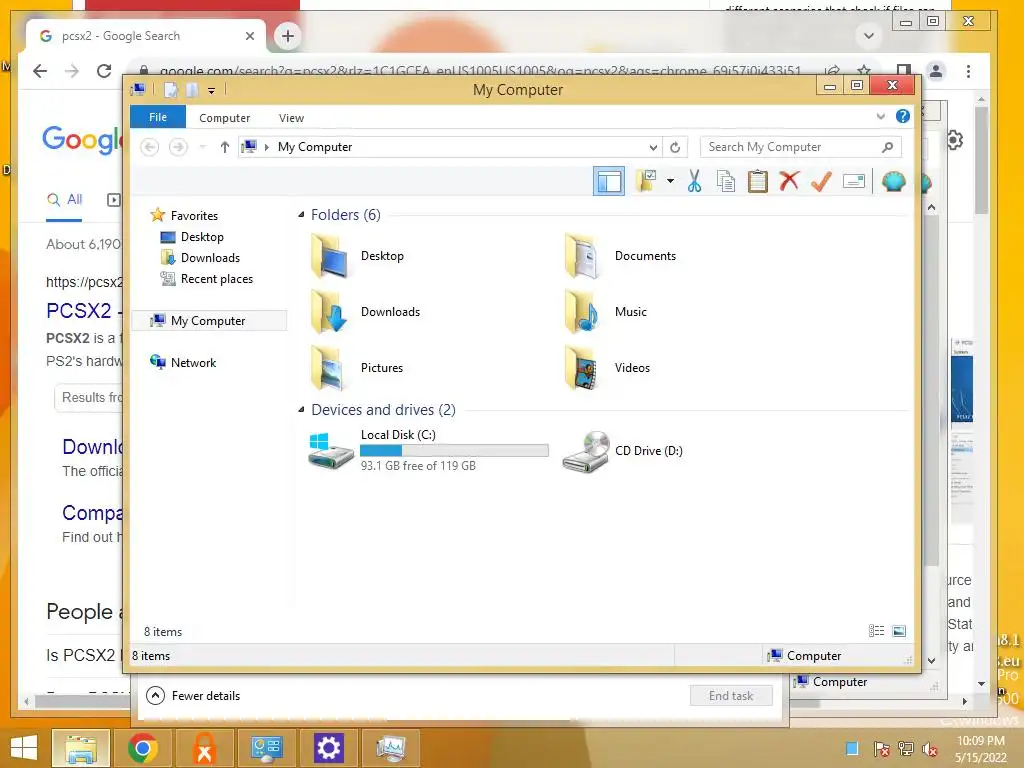This screenshot has height=768, width=1024.
Task: Close the pcsx2 - Google Search tab
Action: 249,36
